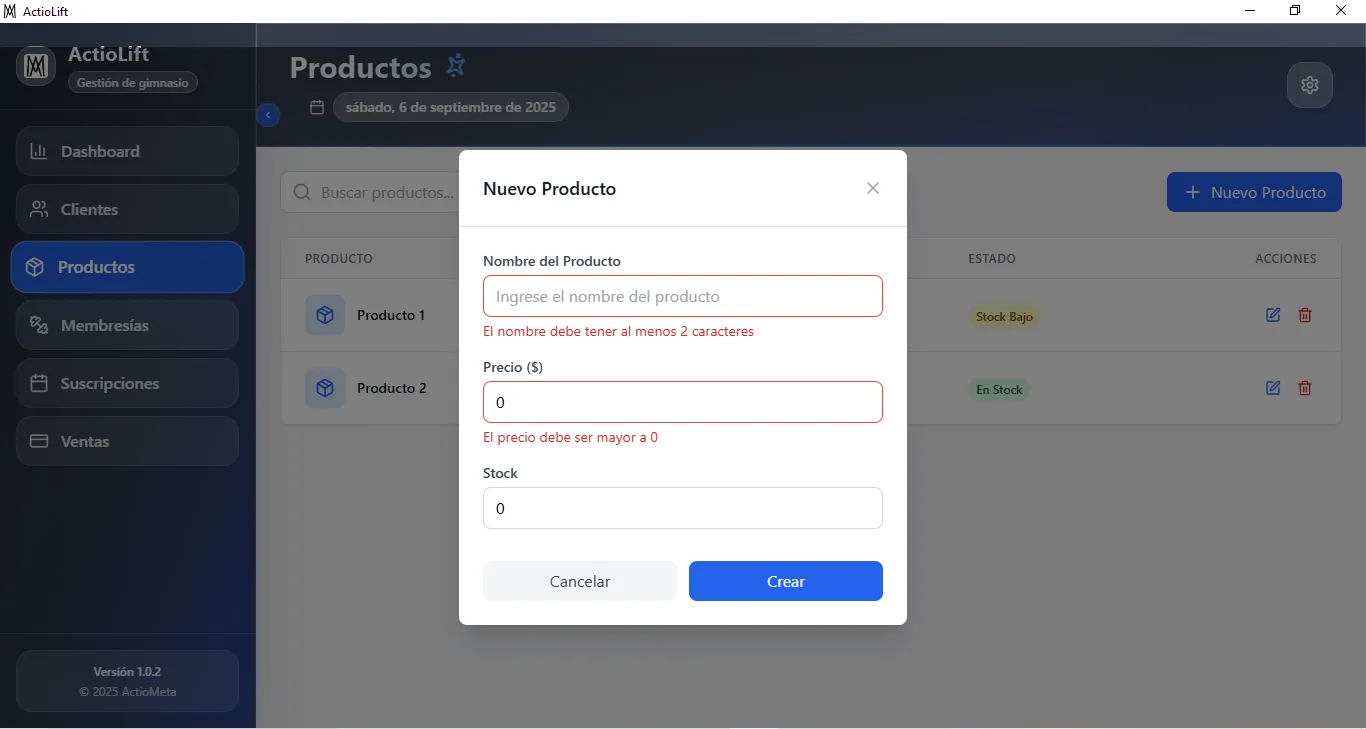Click the Nombre del Producto input field
The height and width of the screenshot is (729, 1366).
tap(683, 296)
